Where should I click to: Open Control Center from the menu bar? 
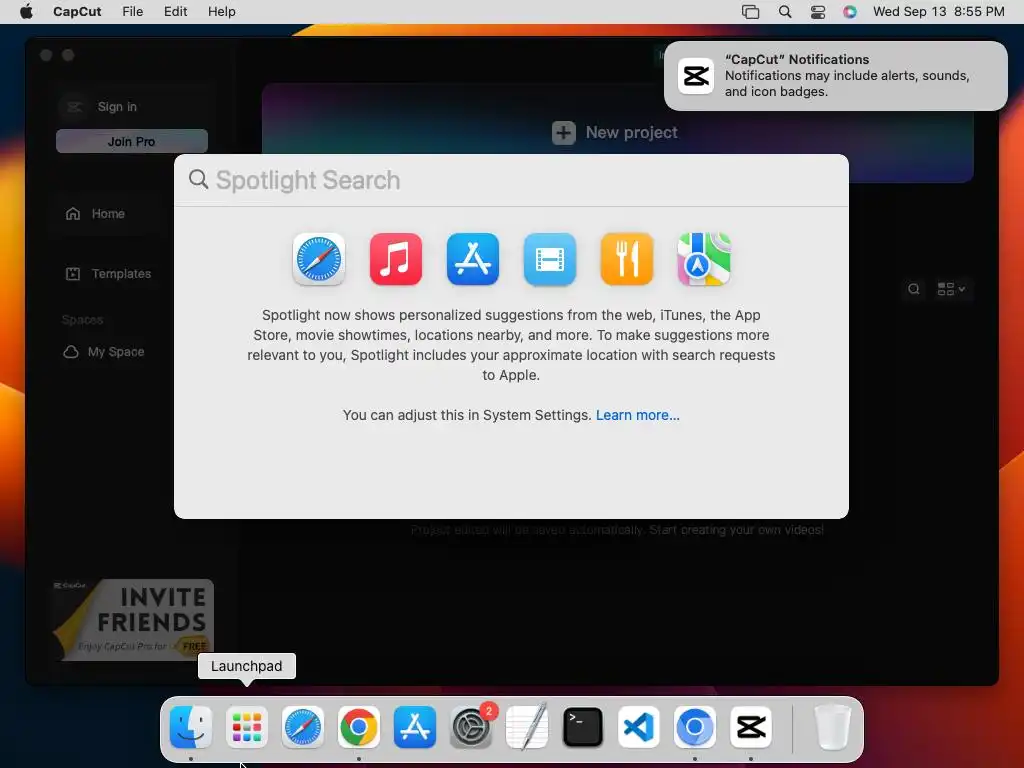(x=818, y=12)
